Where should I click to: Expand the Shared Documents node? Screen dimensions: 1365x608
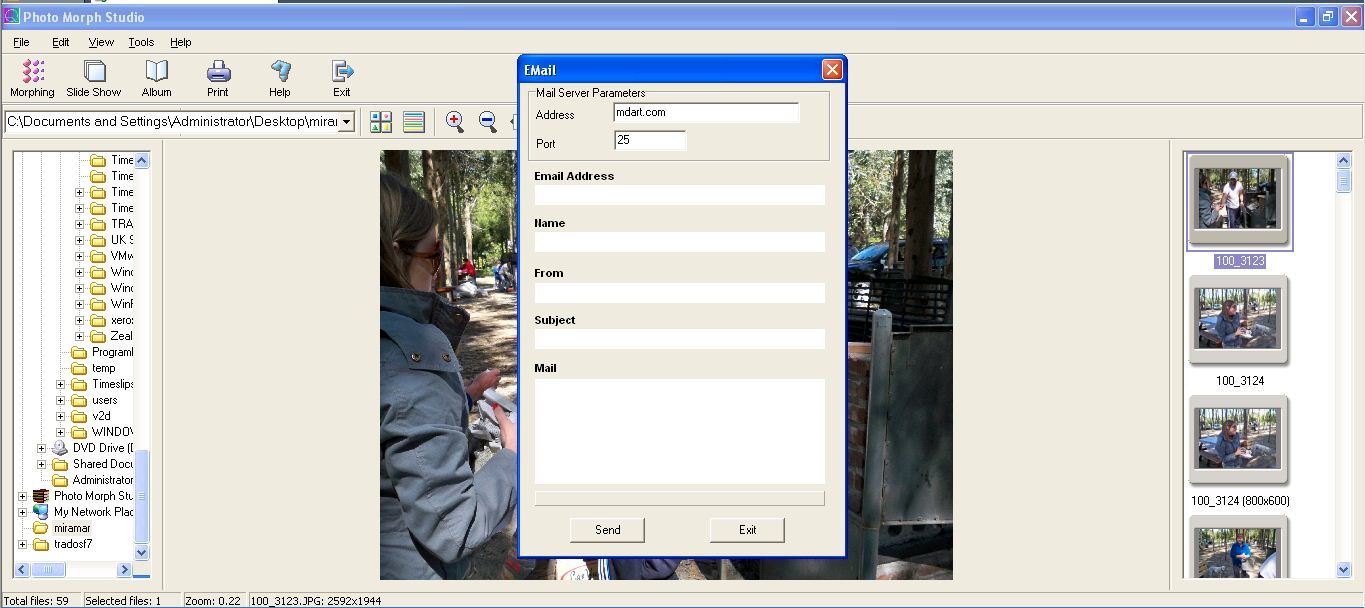point(41,464)
